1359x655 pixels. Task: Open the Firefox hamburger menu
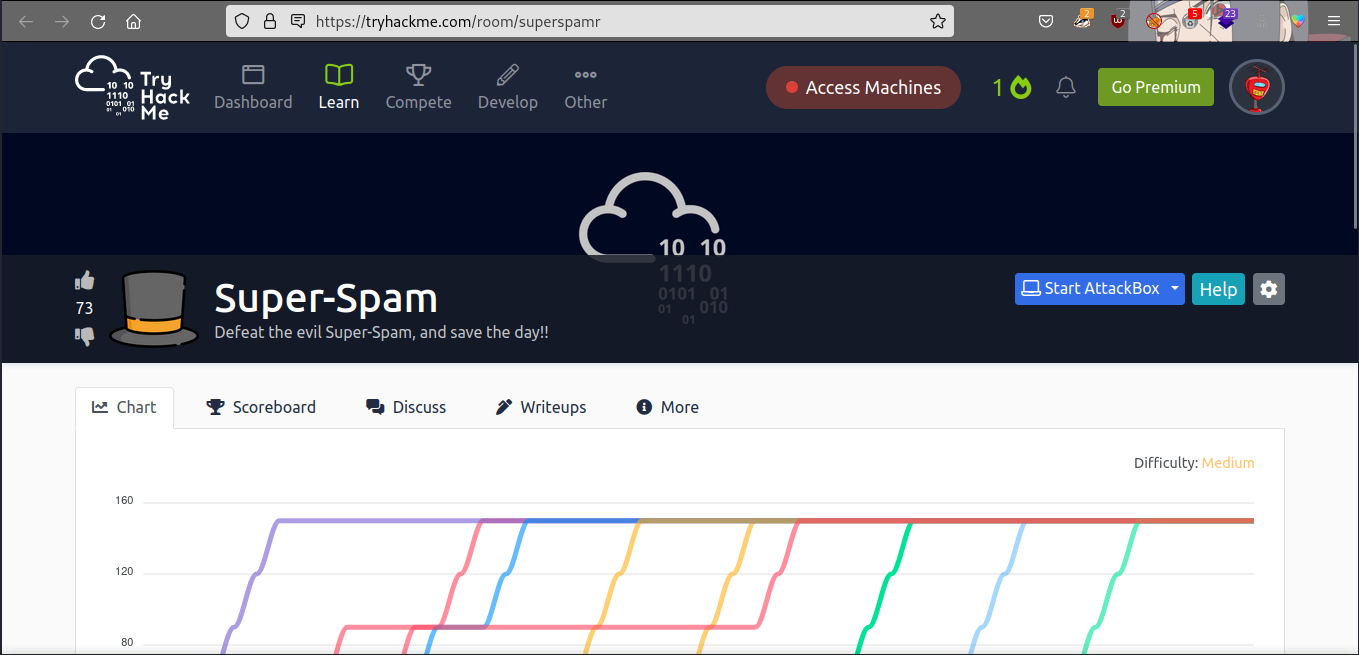point(1333,21)
